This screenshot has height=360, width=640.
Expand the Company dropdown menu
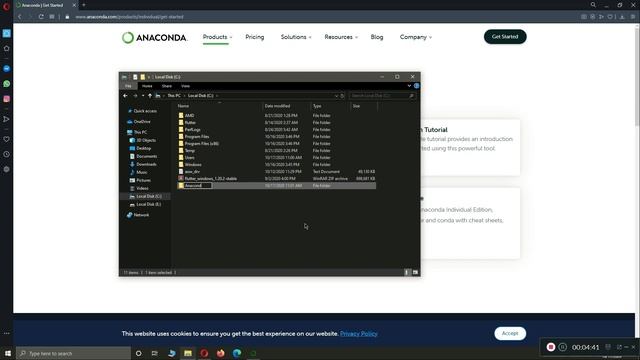[x=416, y=37]
